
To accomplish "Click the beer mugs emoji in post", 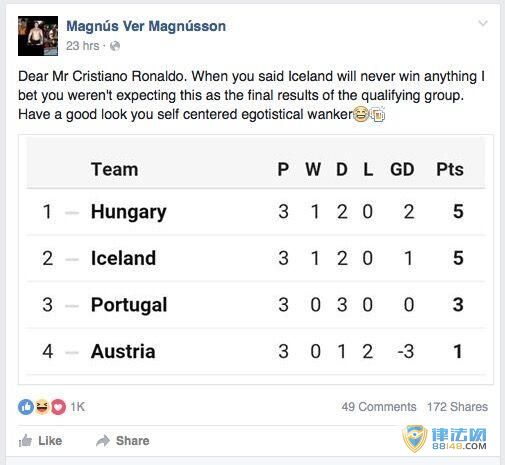I will click(377, 114).
